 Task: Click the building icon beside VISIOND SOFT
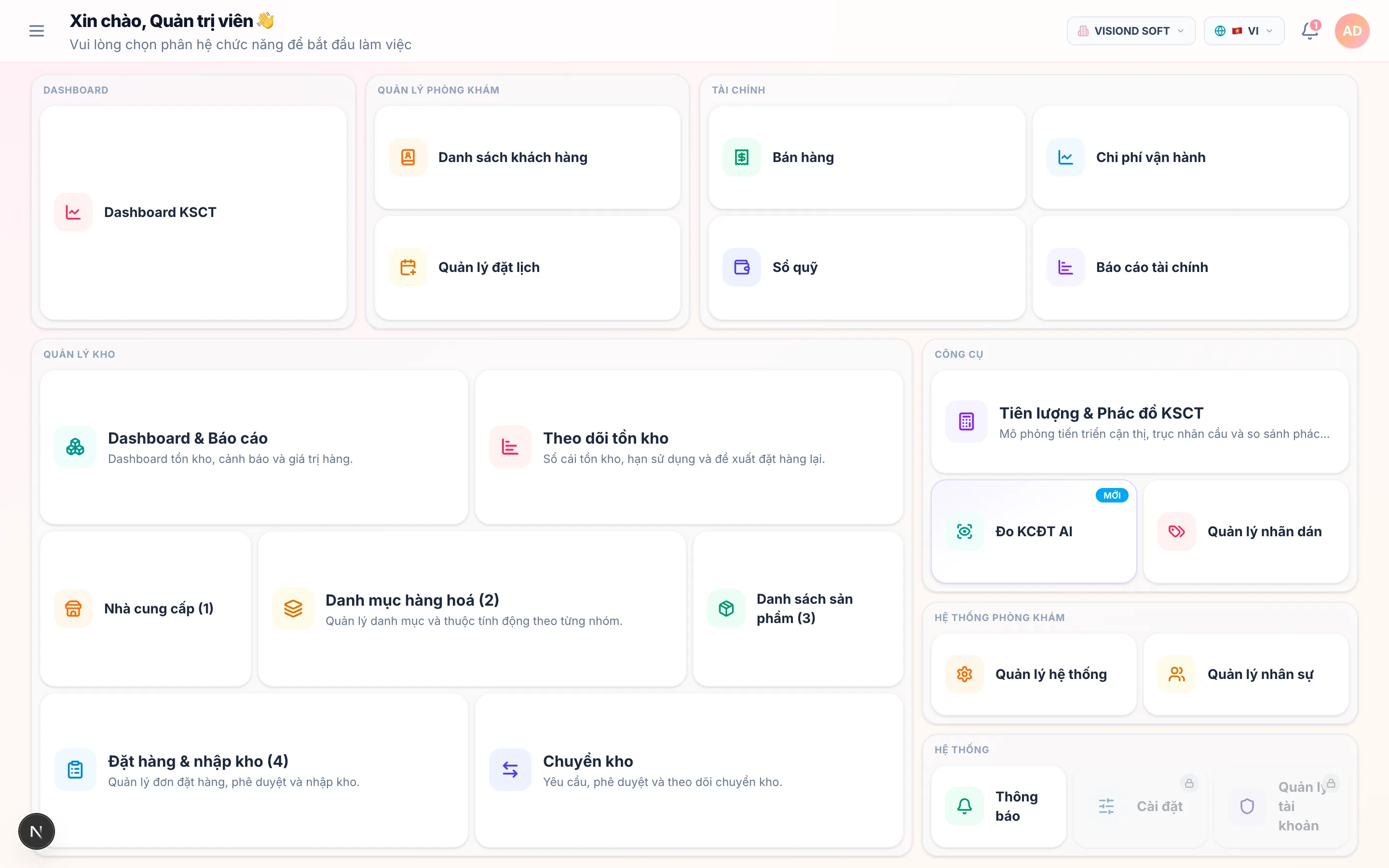pos(1082,31)
